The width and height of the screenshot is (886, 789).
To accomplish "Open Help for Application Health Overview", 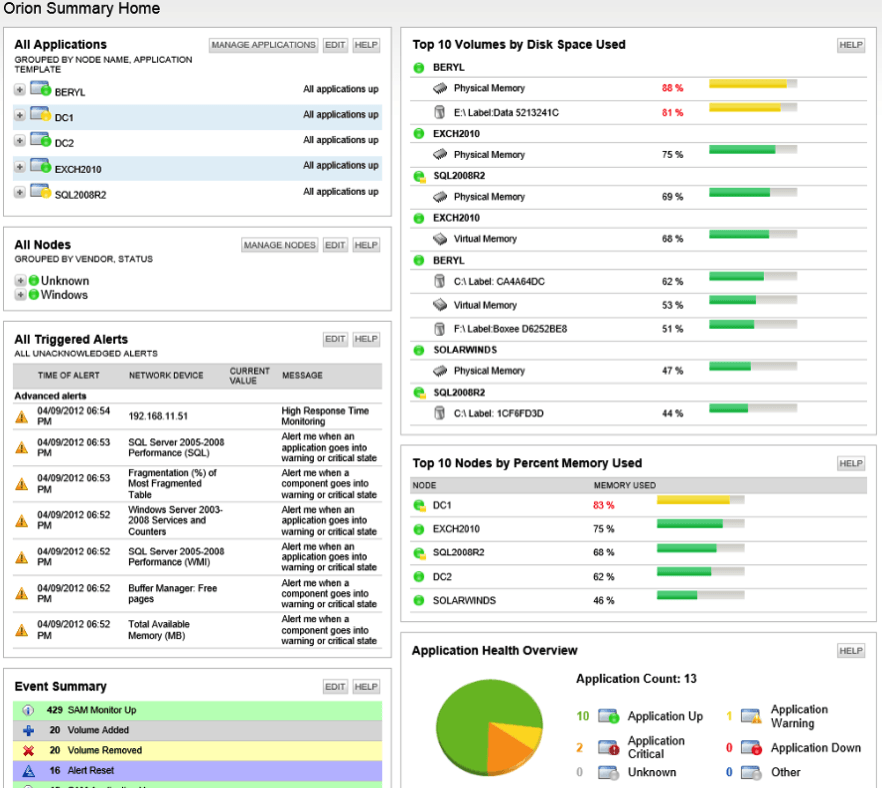I will tap(851, 651).
